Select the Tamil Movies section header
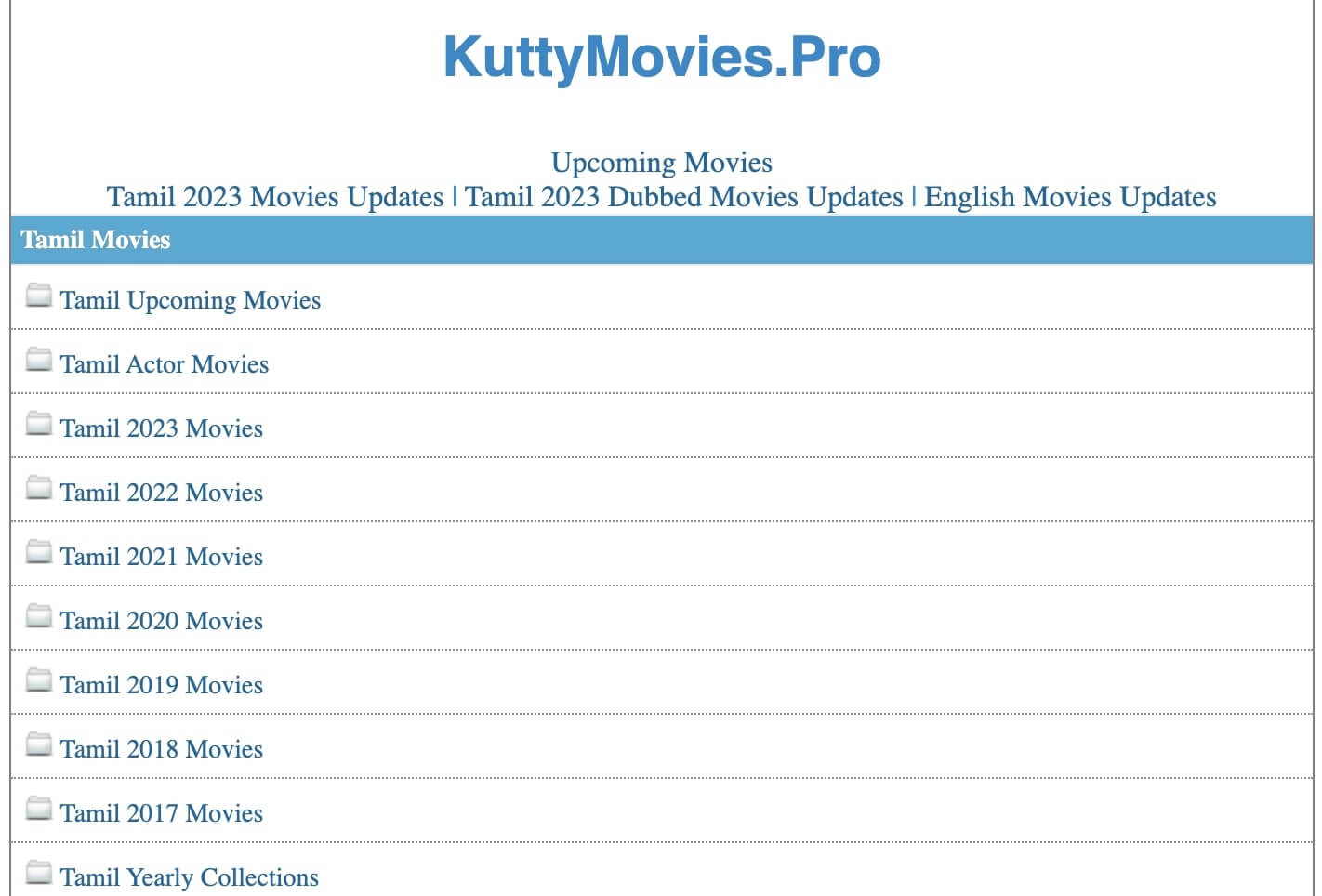1322x896 pixels. (96, 240)
